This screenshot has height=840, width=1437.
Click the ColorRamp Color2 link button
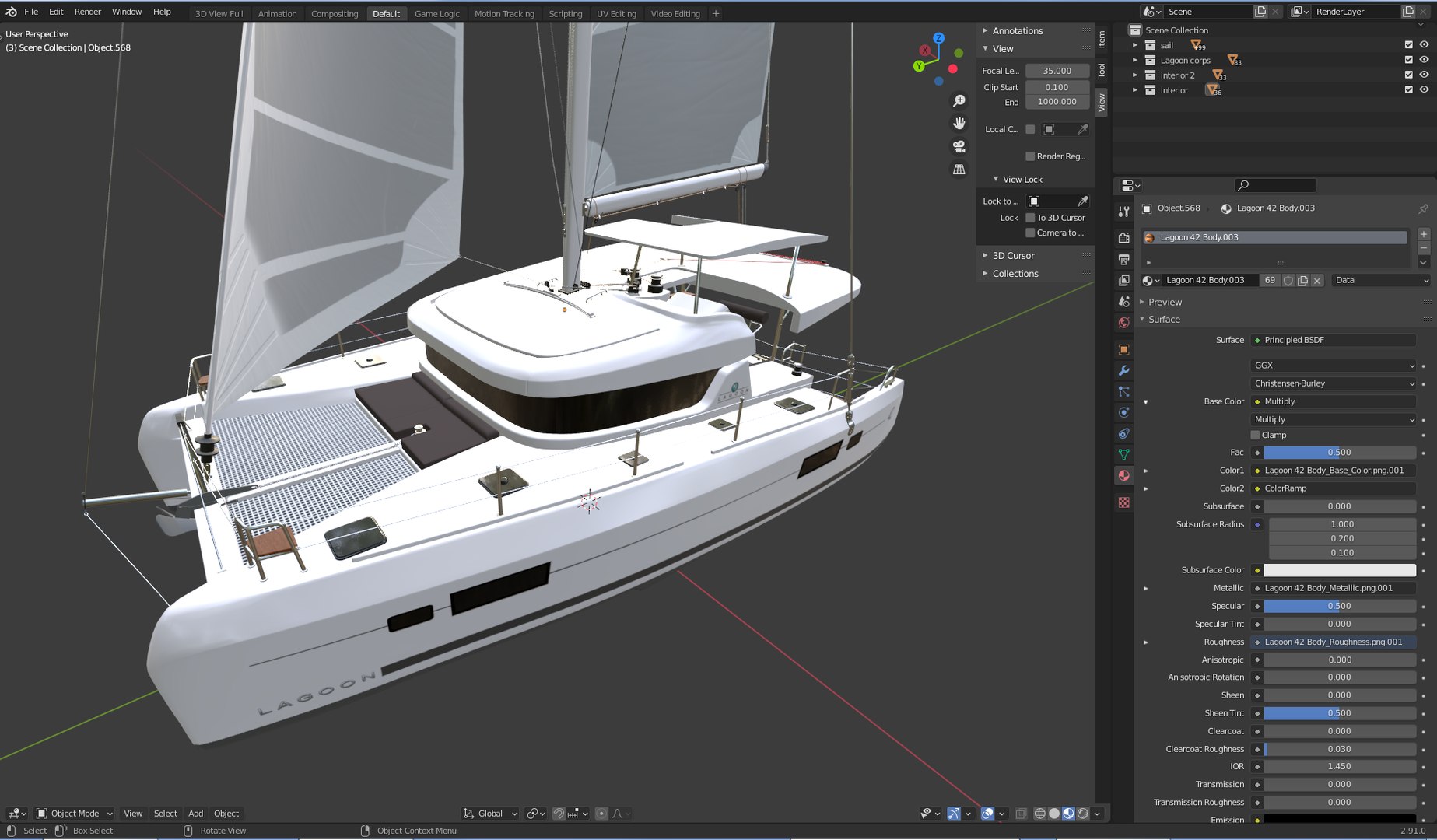[1334, 488]
